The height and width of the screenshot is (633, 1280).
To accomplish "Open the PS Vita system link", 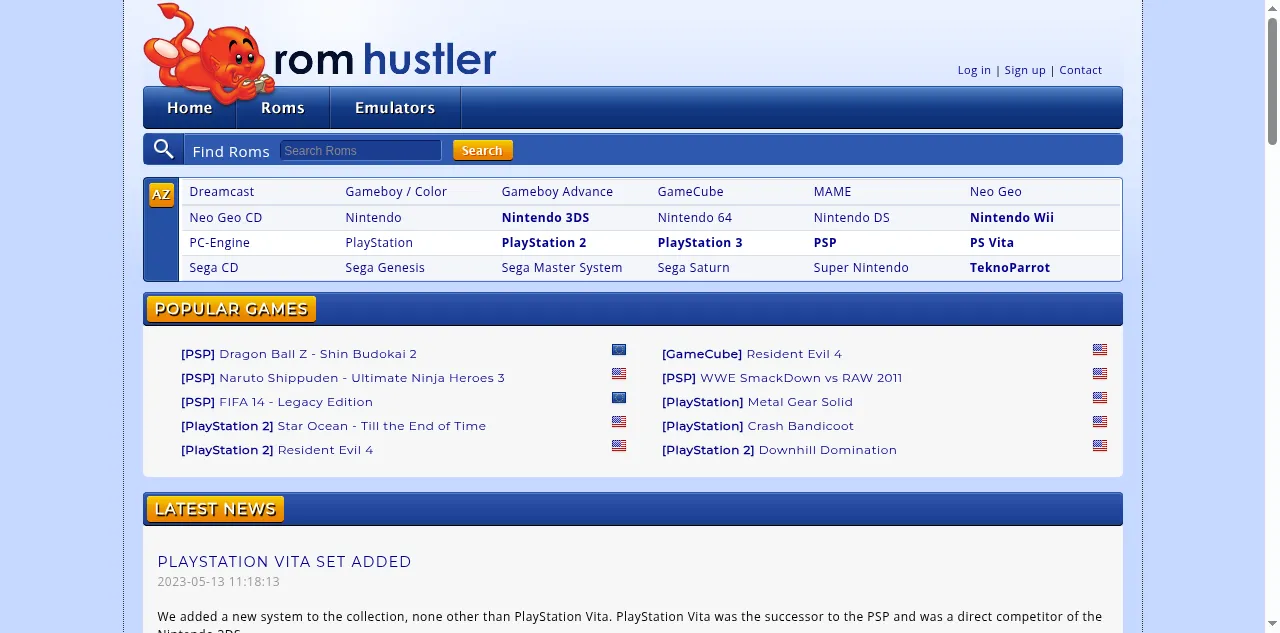I will click(992, 243).
